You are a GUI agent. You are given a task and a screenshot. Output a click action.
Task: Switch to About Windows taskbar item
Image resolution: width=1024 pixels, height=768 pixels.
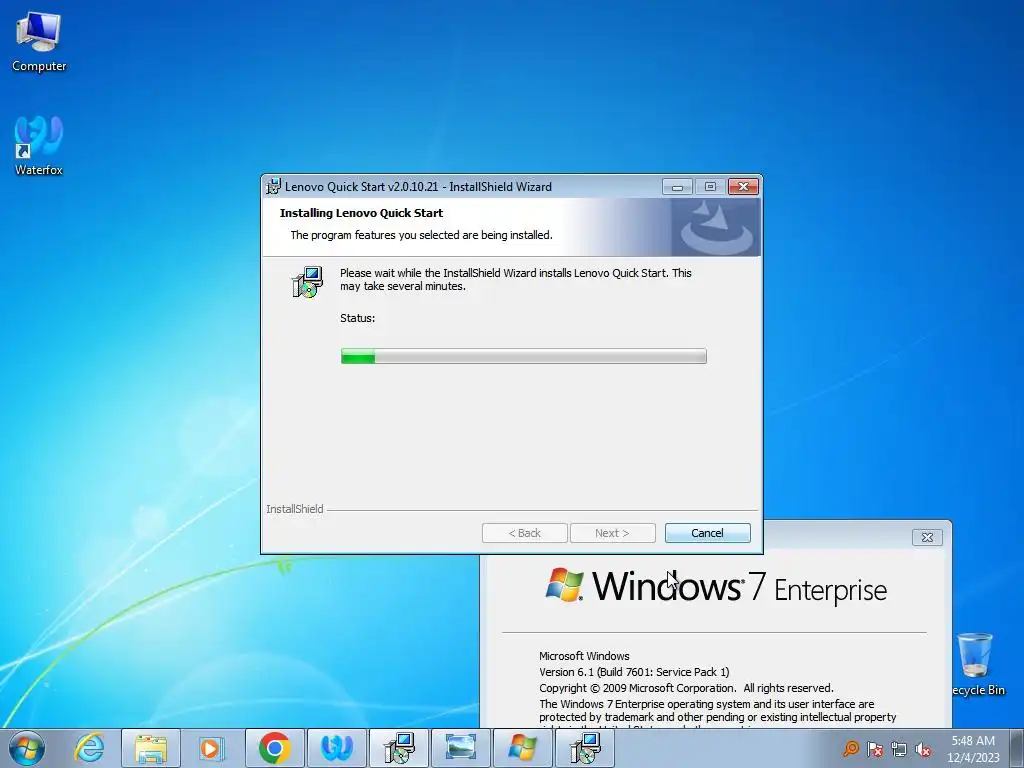pyautogui.click(x=522, y=748)
